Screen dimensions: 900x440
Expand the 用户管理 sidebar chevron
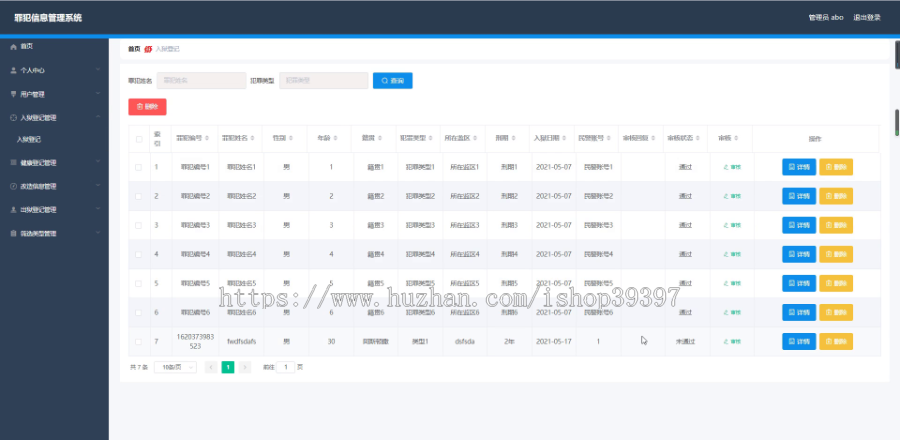click(x=98, y=93)
